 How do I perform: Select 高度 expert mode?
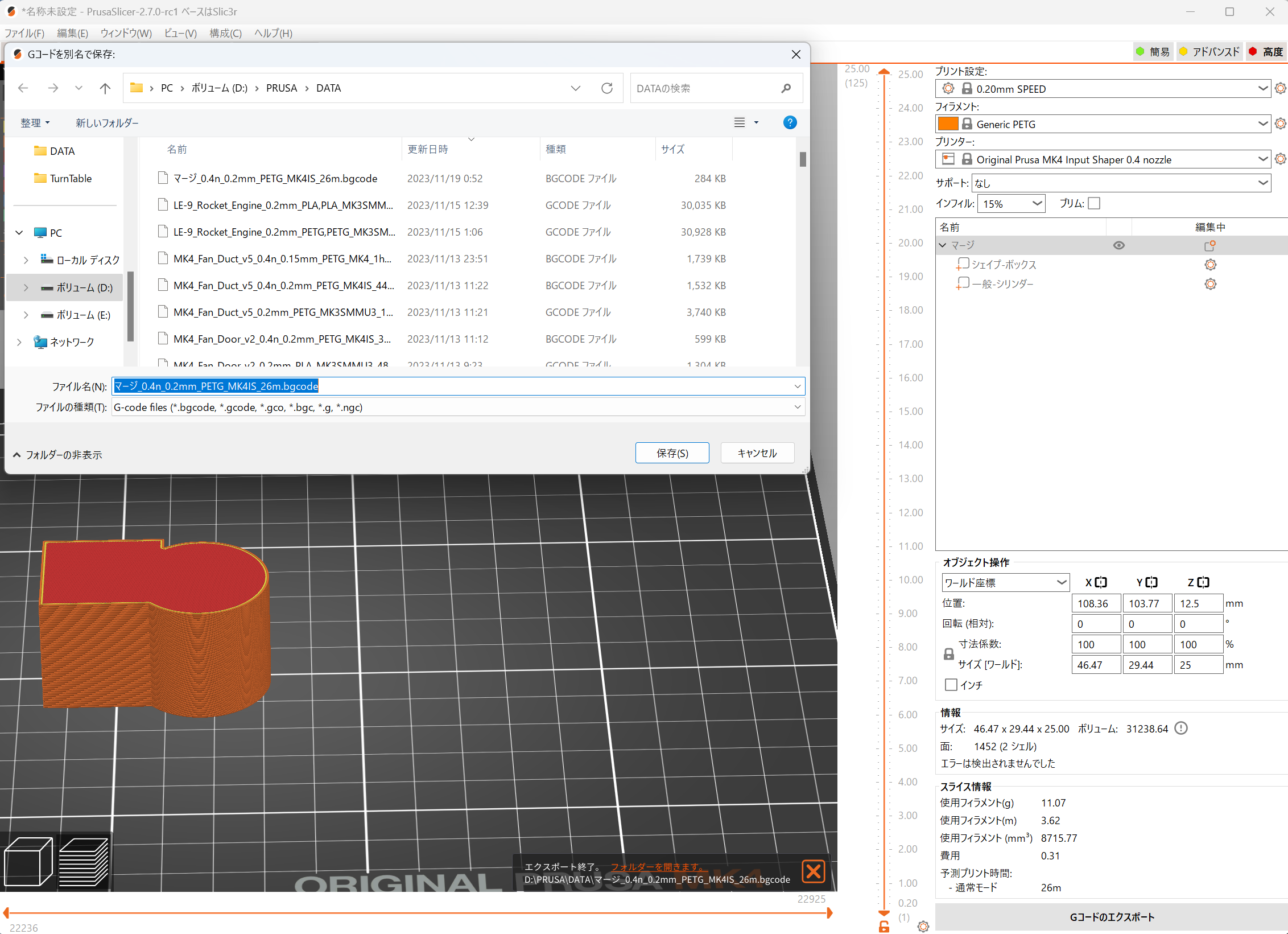[x=1266, y=52]
